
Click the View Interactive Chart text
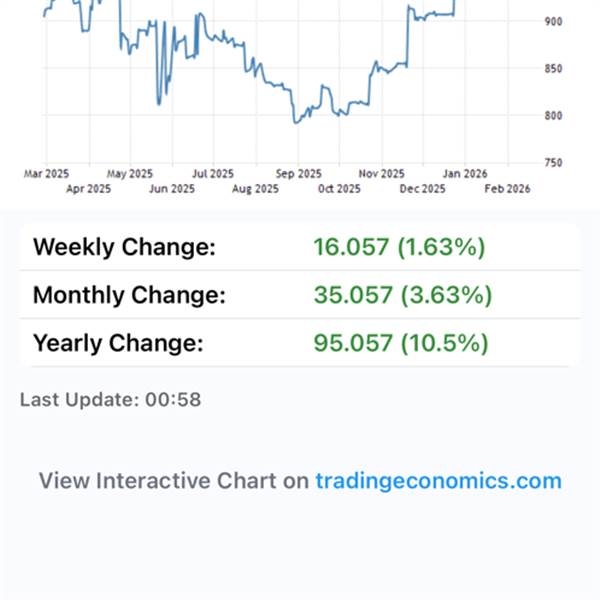coord(173,480)
